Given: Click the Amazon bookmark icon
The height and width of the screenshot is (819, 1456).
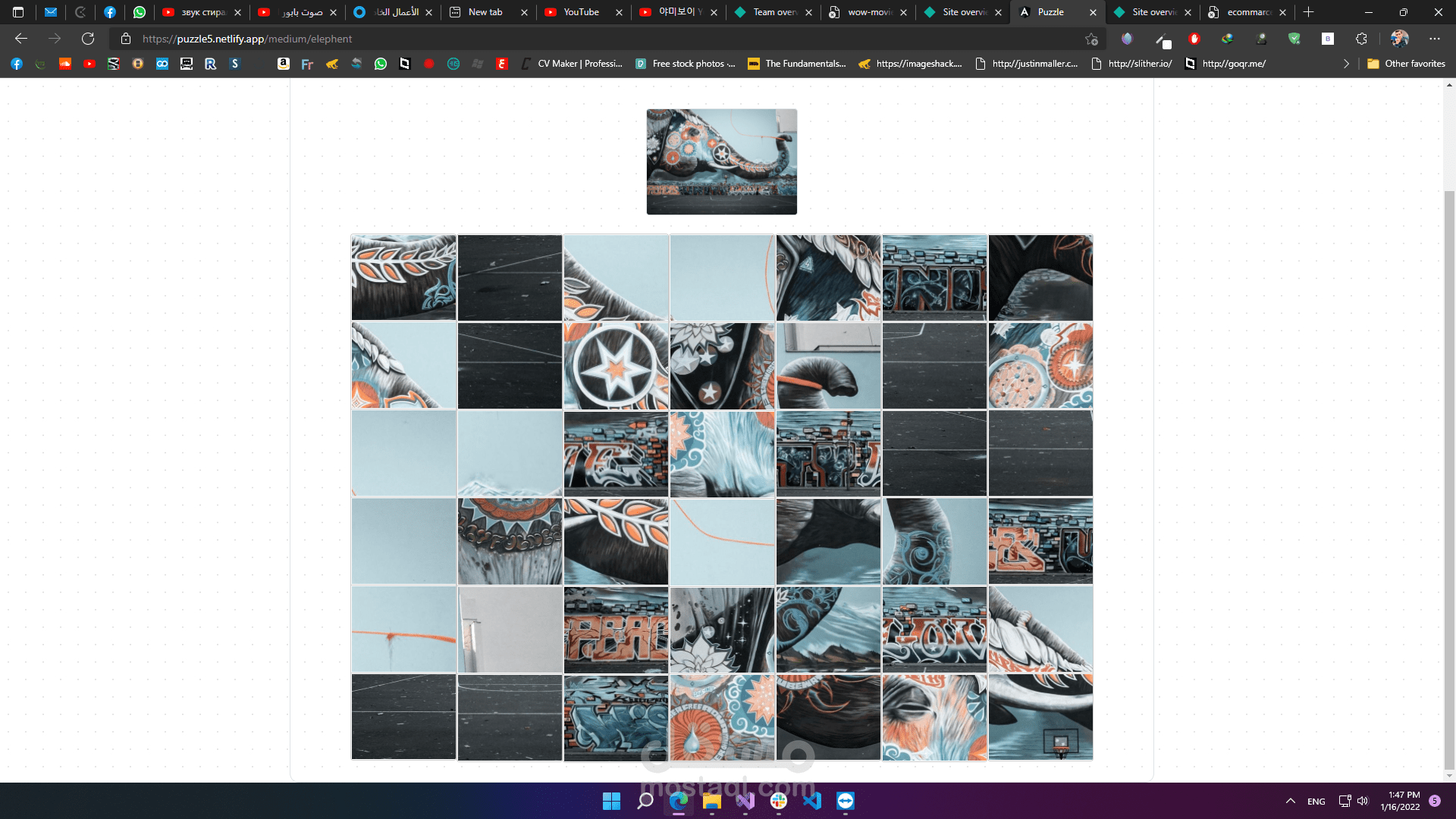Looking at the screenshot, I should coord(283,64).
